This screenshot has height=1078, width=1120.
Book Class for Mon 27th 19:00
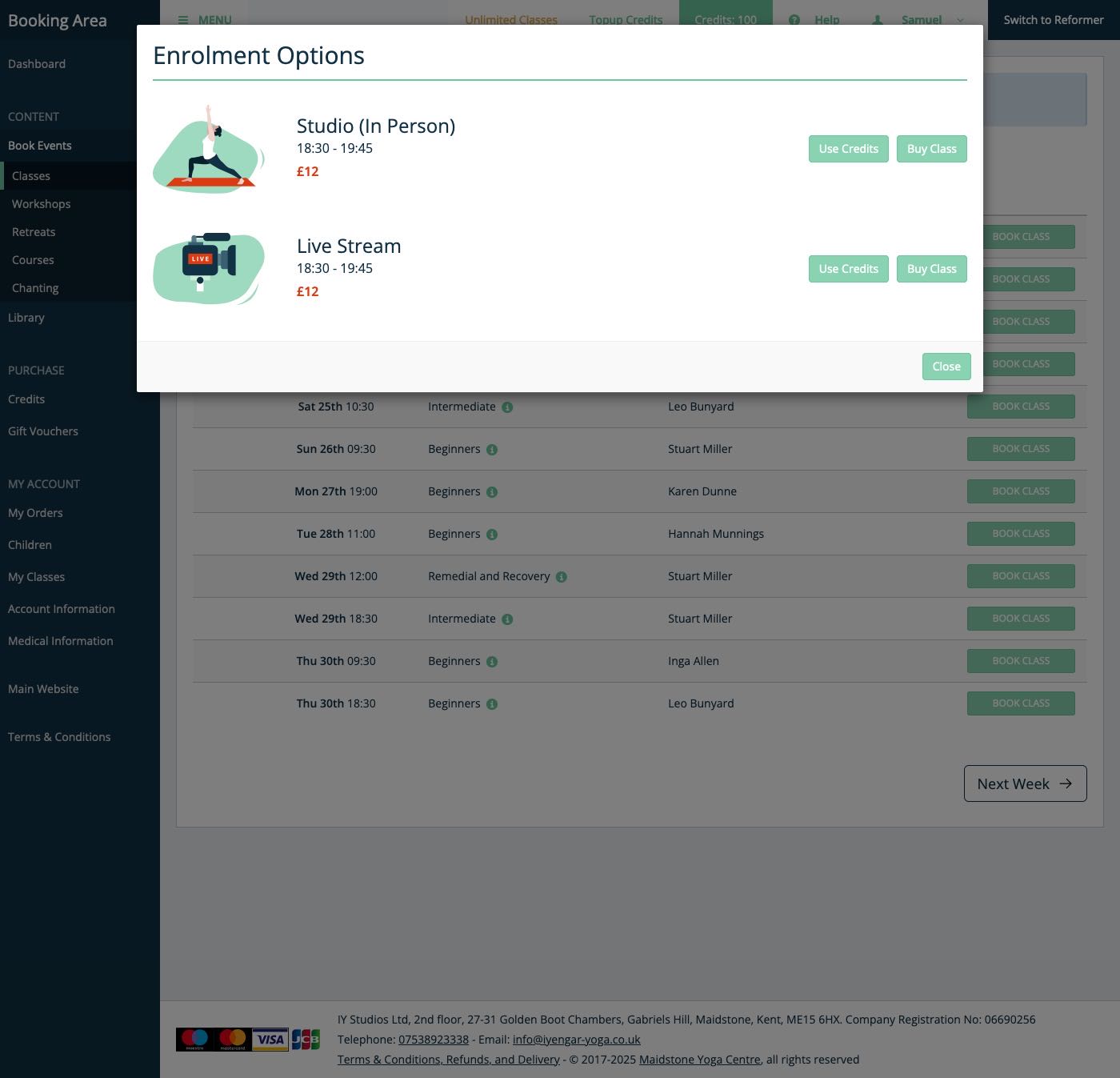pyautogui.click(x=1021, y=491)
